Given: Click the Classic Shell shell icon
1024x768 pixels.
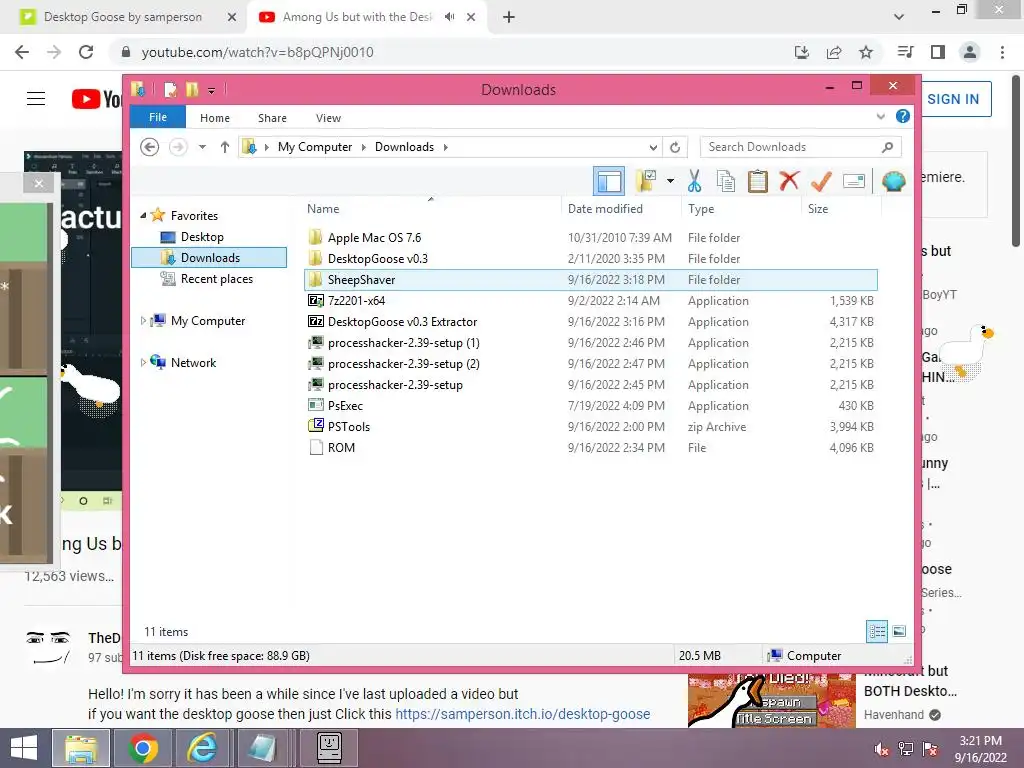Looking at the screenshot, I should [x=893, y=181].
